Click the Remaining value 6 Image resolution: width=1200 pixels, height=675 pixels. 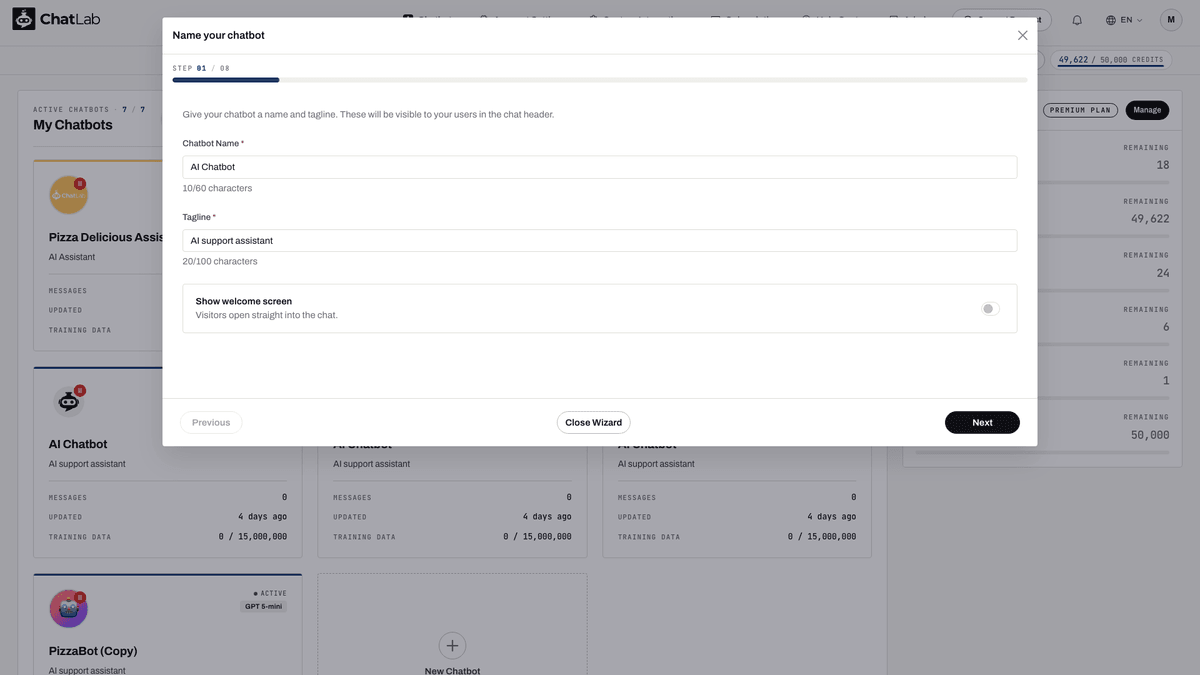[x=1166, y=327]
